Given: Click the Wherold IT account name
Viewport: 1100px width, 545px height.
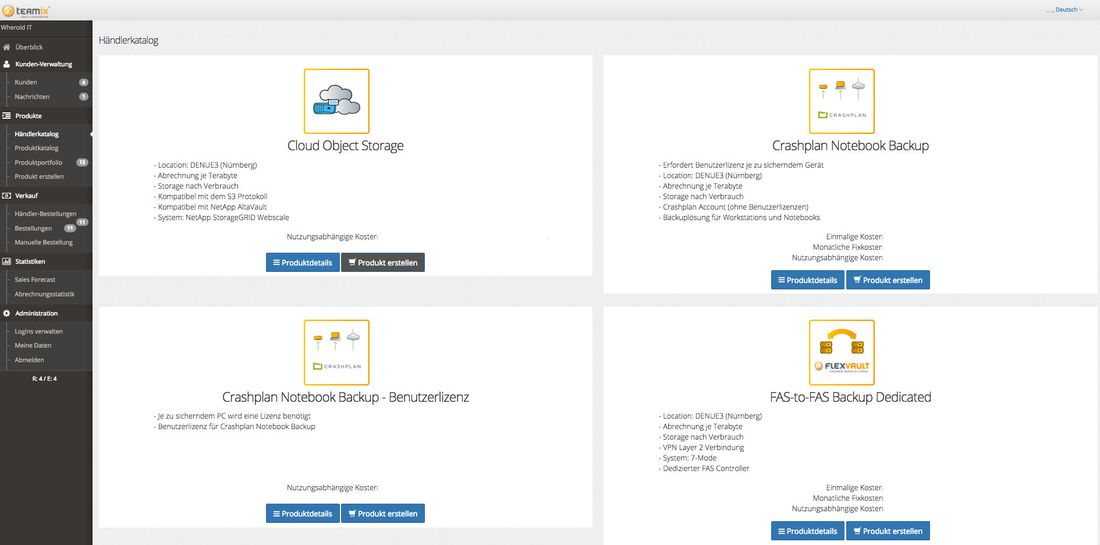Looking at the screenshot, I should click(16, 27).
